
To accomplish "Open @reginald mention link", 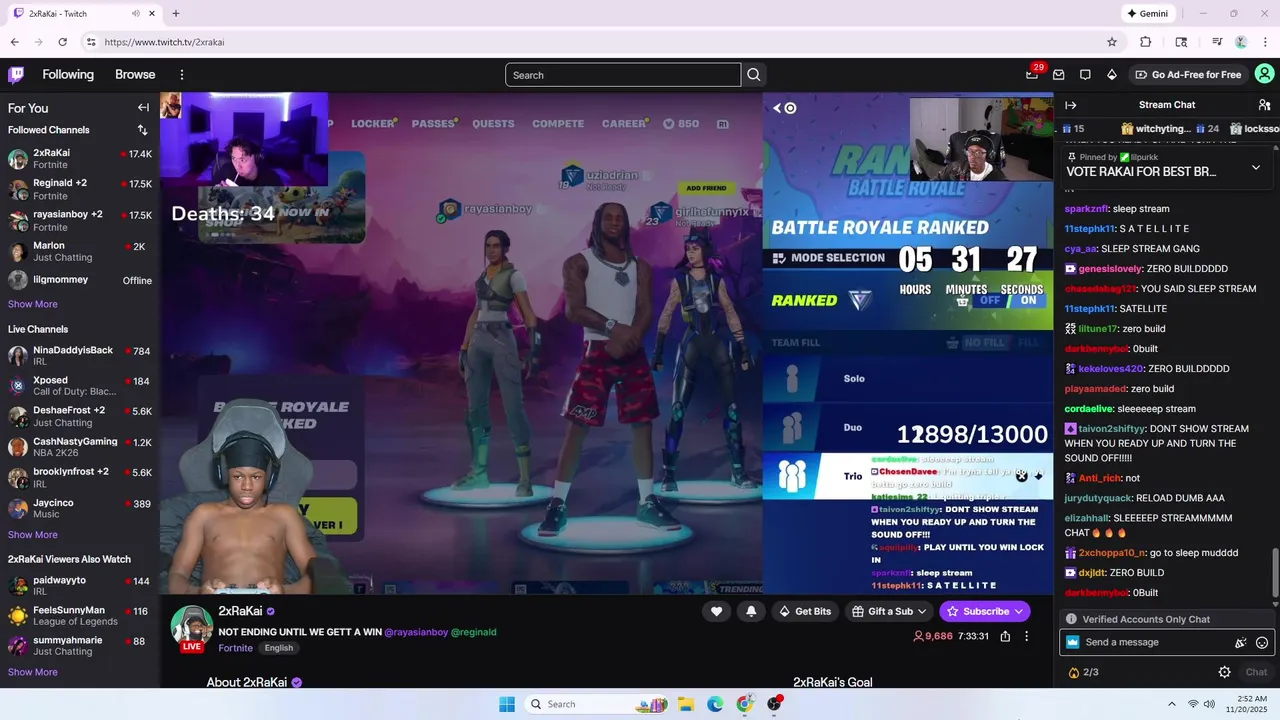I will point(474,632).
